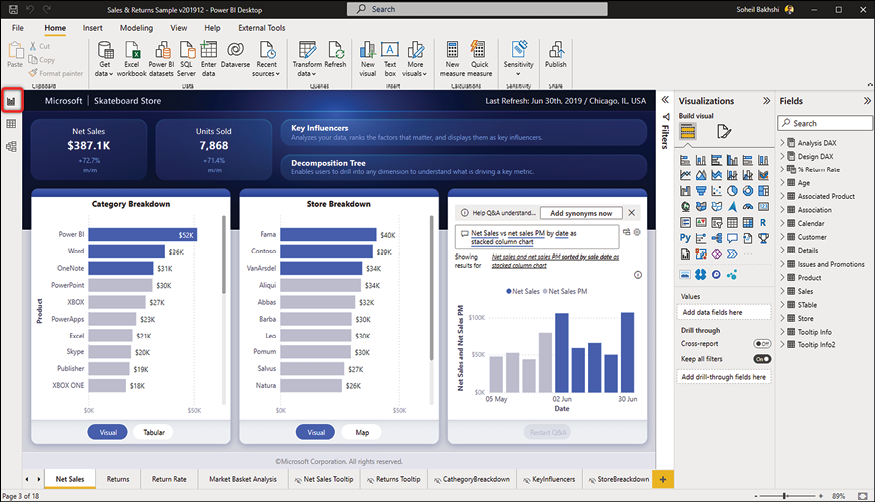Expand the Filters pane arrow
The width and height of the screenshot is (875, 502).
pos(665,100)
